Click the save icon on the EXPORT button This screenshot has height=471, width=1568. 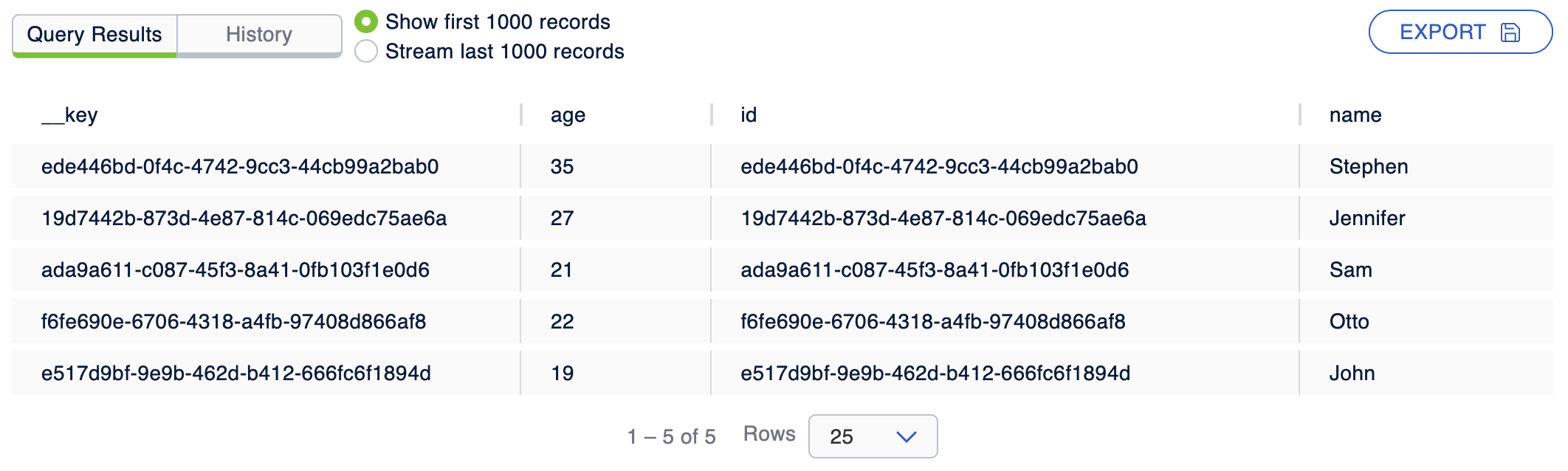coord(1510,32)
